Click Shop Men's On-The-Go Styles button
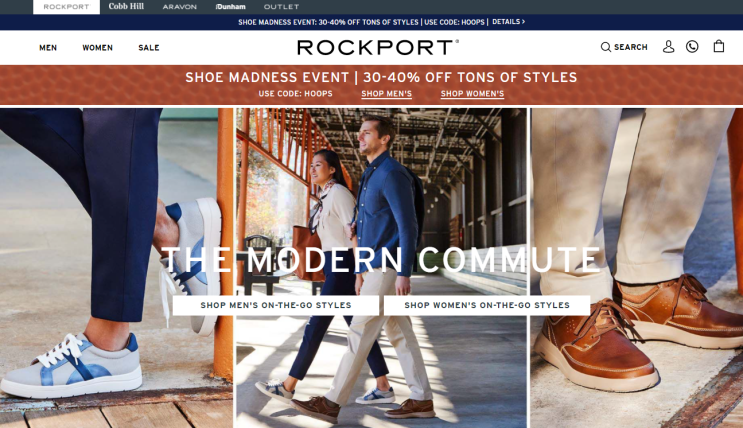This screenshot has height=428, width=743. [276, 305]
